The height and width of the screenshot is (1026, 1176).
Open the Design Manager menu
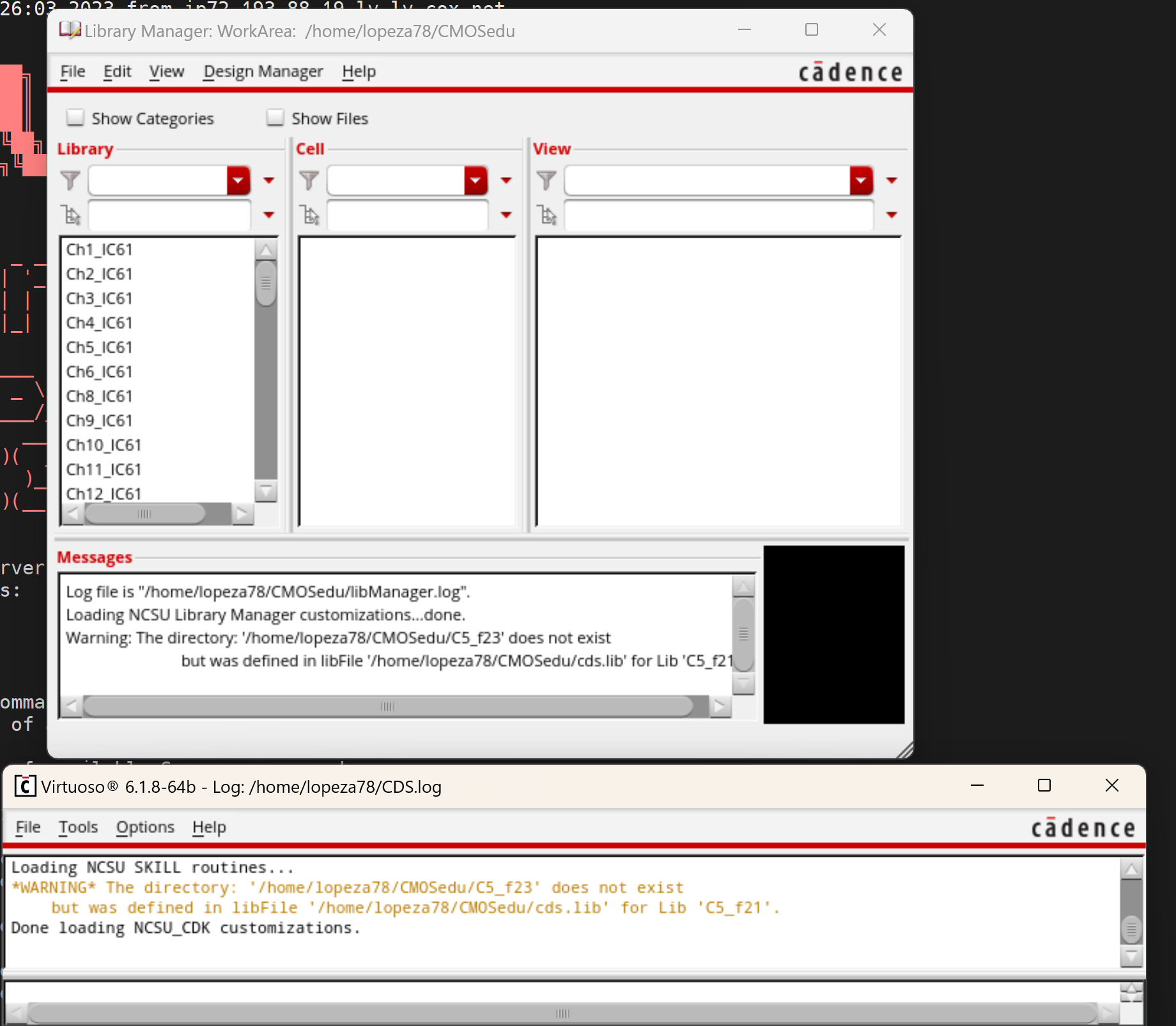coord(263,72)
